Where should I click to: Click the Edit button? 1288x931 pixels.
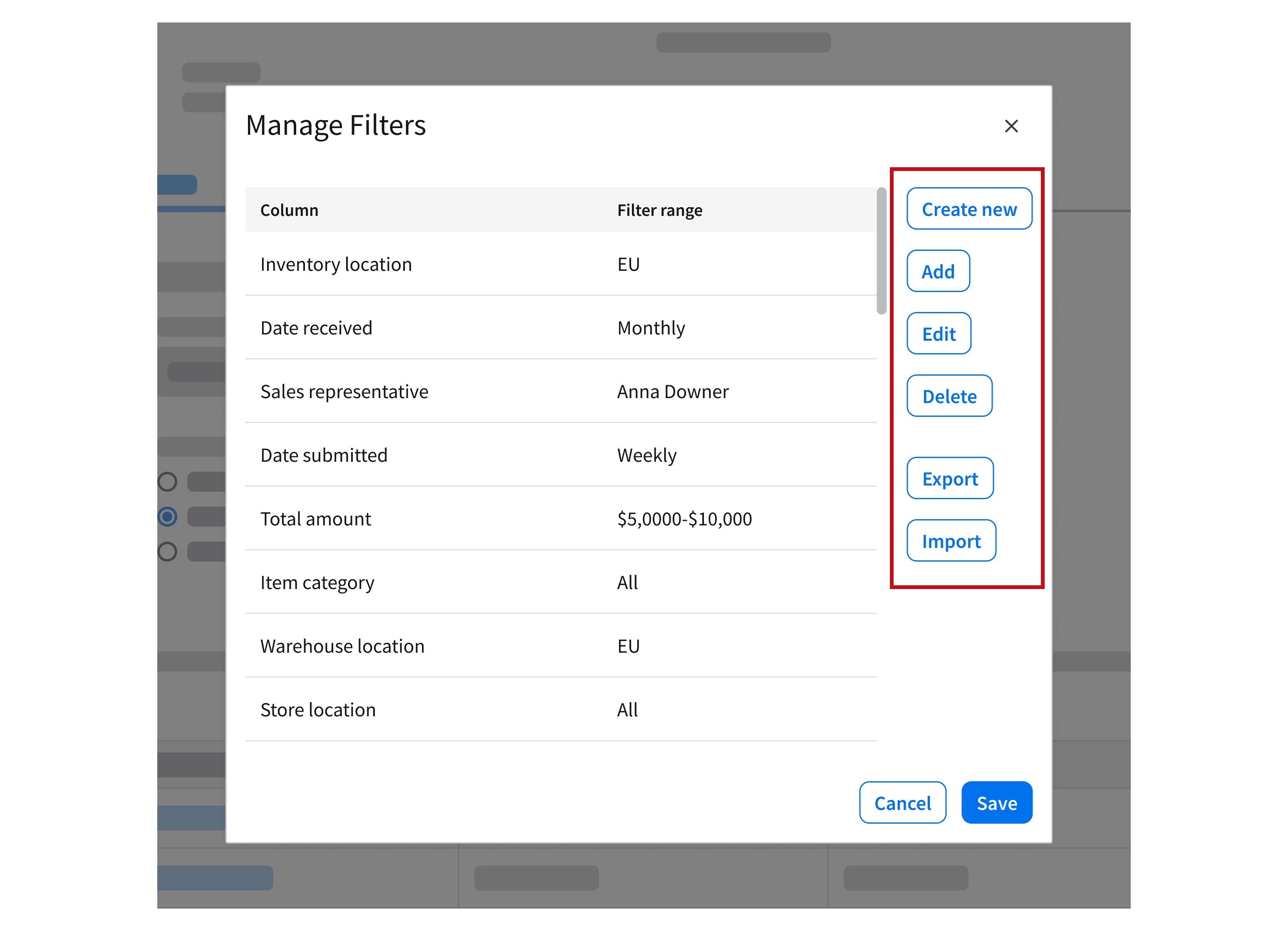point(938,334)
